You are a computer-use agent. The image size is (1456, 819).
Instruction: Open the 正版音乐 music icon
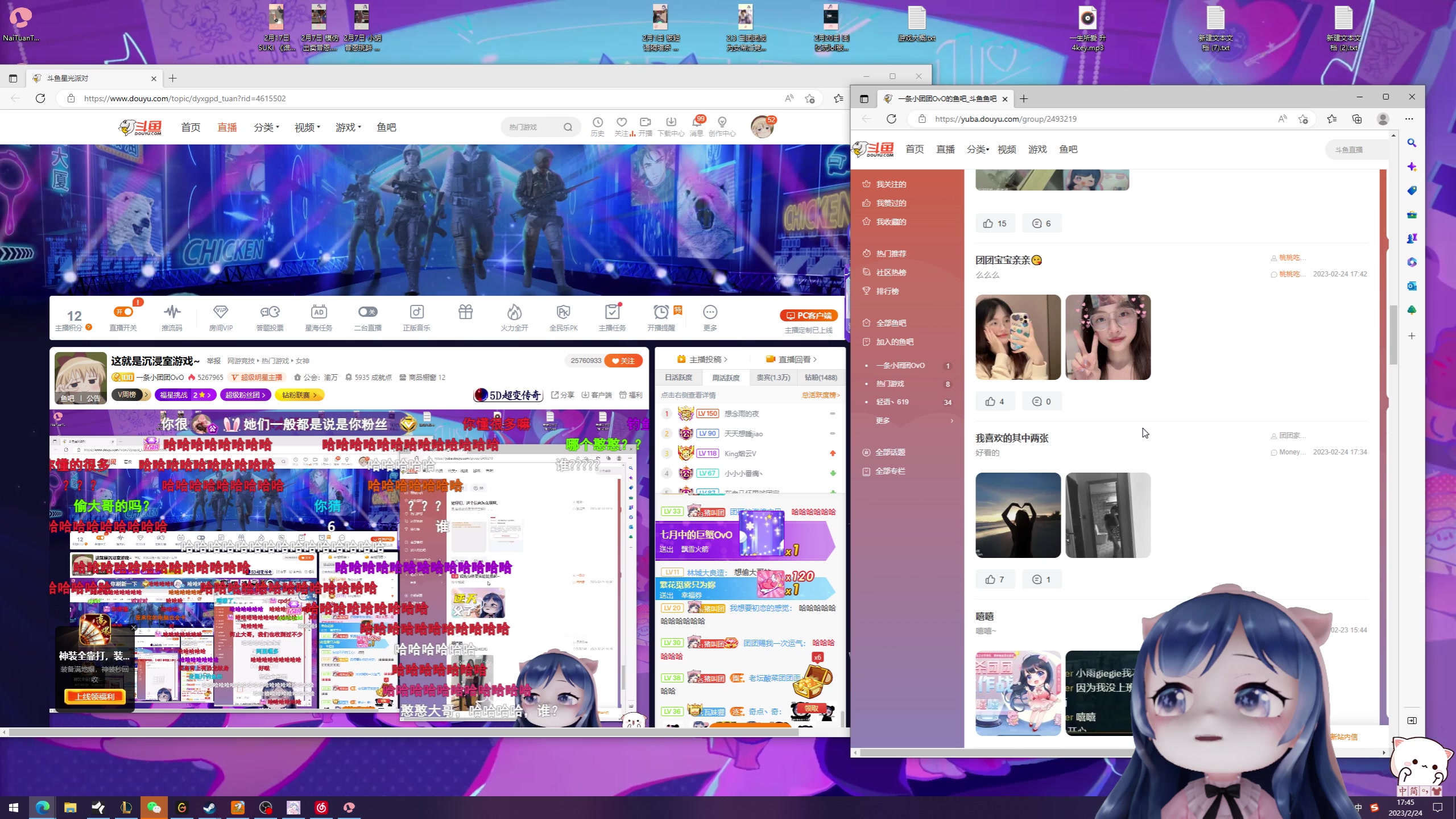tap(416, 312)
